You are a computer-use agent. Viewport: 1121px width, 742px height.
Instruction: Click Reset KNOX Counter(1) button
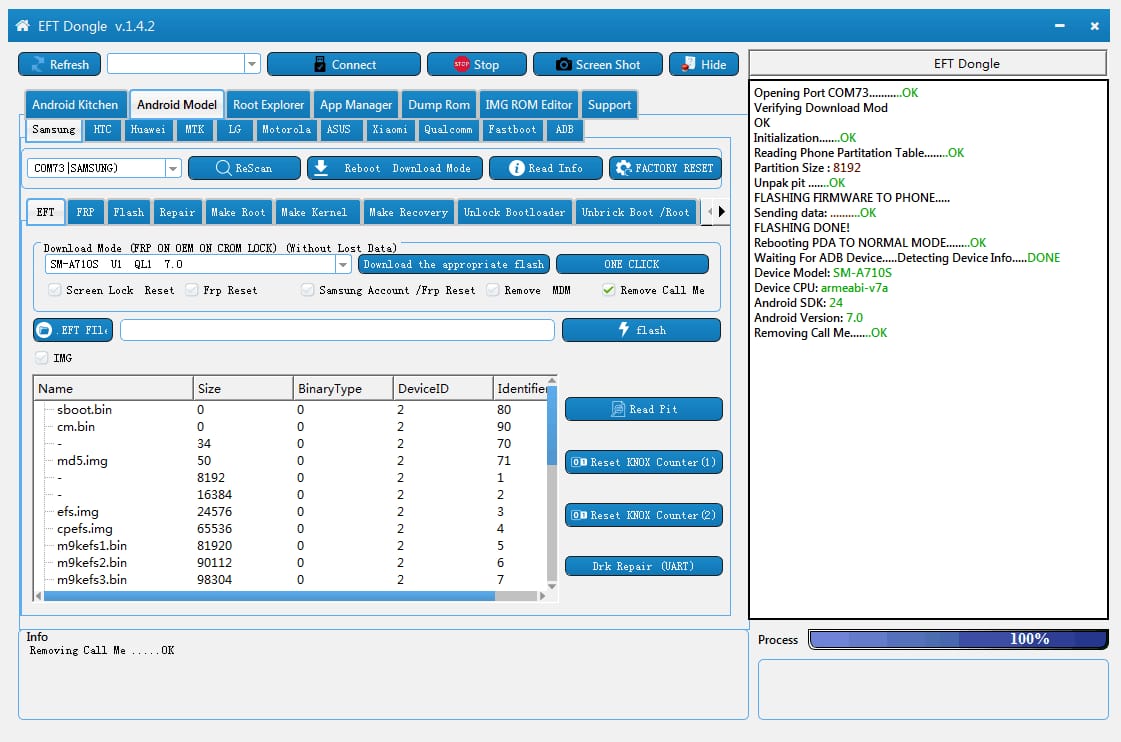643,462
